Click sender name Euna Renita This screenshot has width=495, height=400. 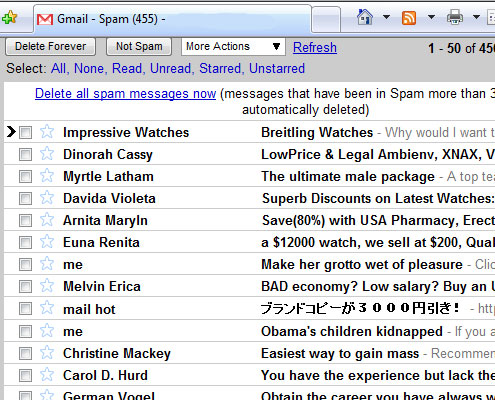[101, 242]
